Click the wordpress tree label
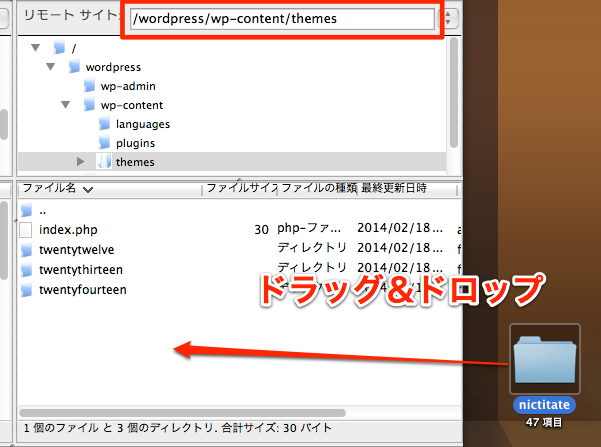 [113, 67]
